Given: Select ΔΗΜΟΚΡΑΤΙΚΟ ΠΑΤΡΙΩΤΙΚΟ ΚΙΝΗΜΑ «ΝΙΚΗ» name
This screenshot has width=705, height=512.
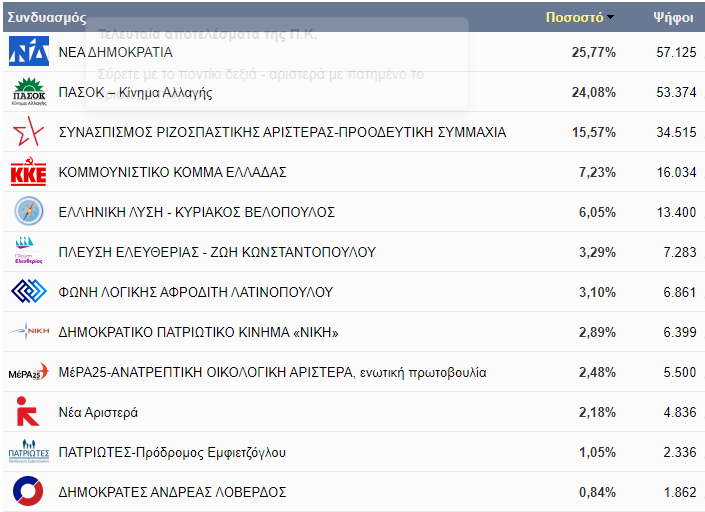Looking at the screenshot, I should coord(198,332).
